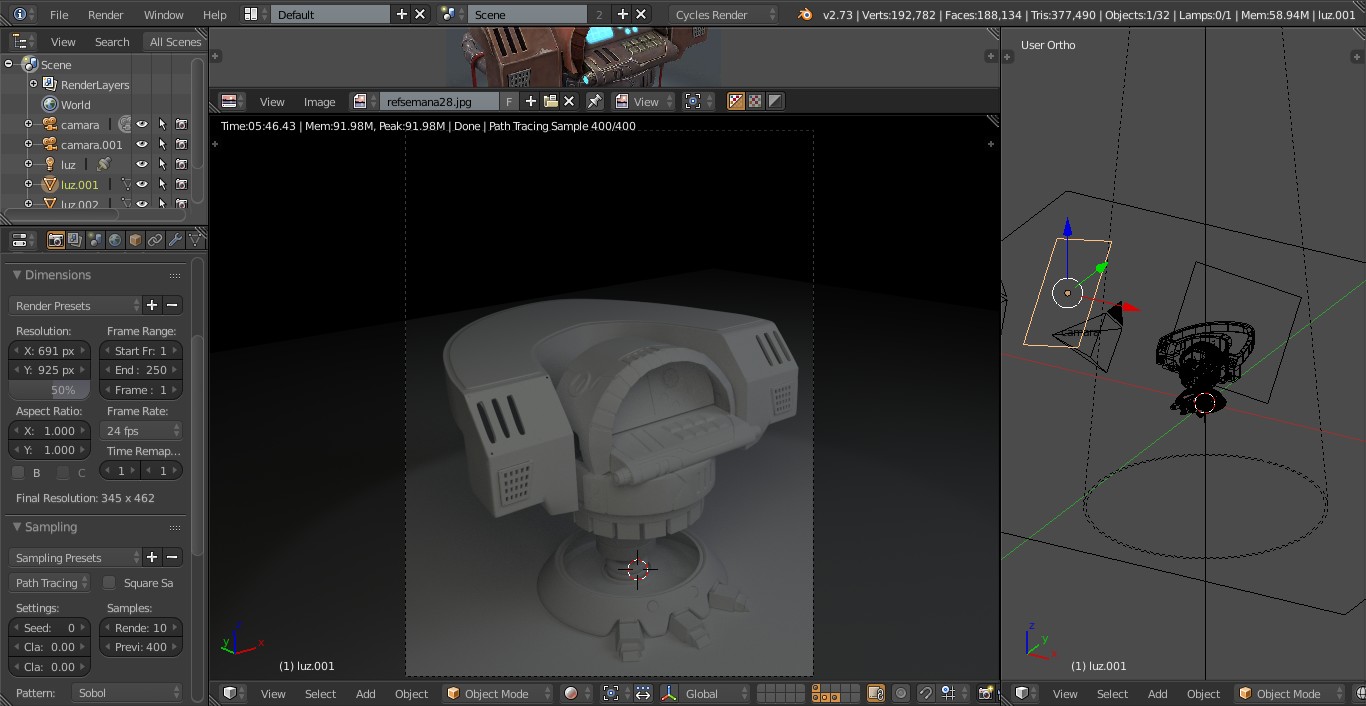The image size is (1366, 706).
Task: Show color and alpha channels display
Action: [736, 101]
